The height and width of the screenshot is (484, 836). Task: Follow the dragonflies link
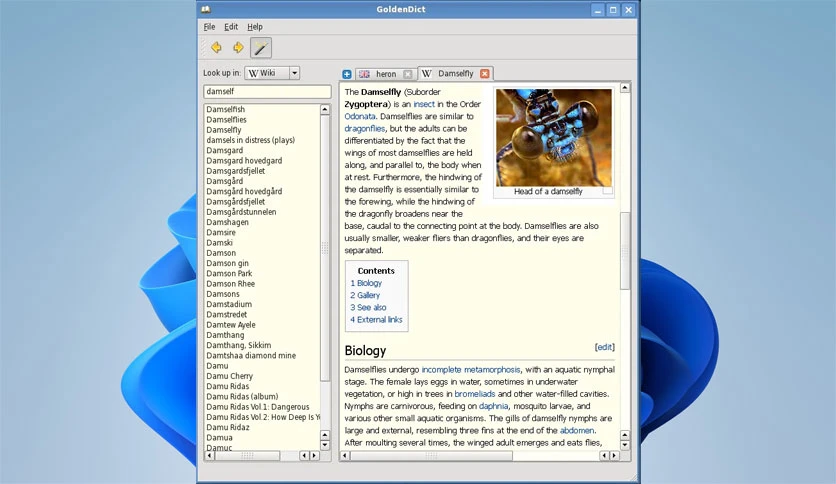(365, 128)
